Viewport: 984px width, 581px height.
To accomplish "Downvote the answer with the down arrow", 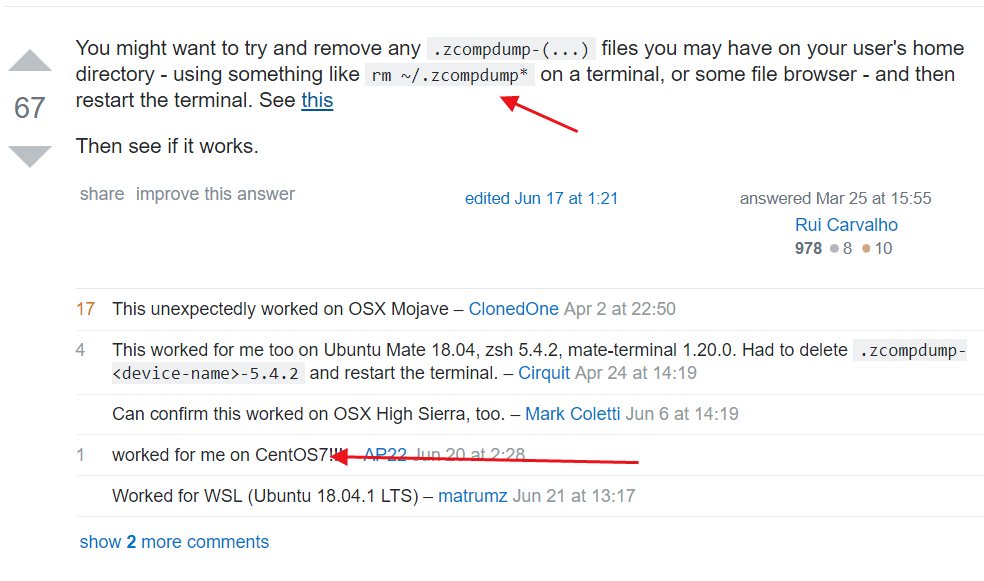I will 30,156.
